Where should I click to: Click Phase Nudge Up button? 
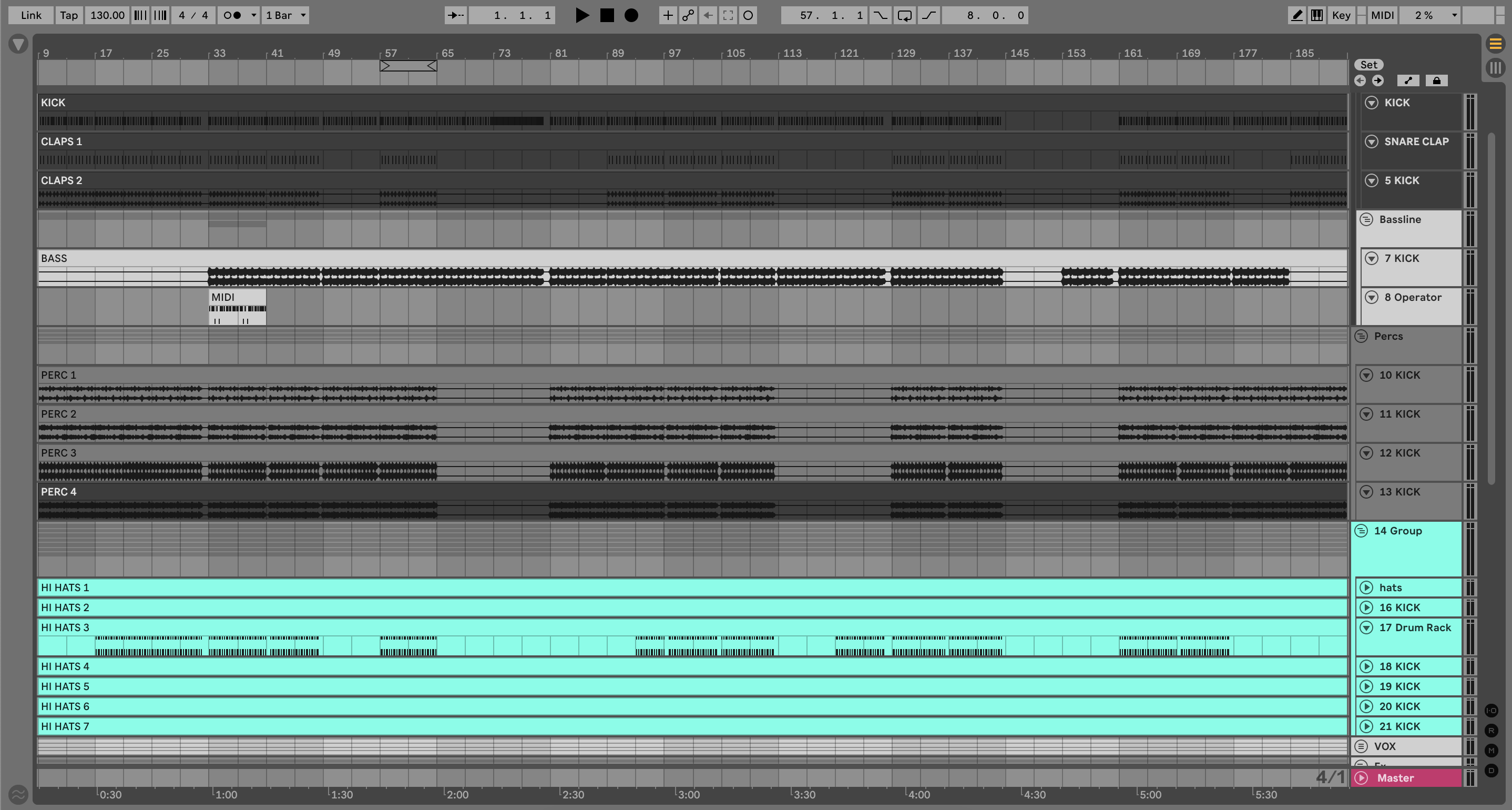(160, 15)
